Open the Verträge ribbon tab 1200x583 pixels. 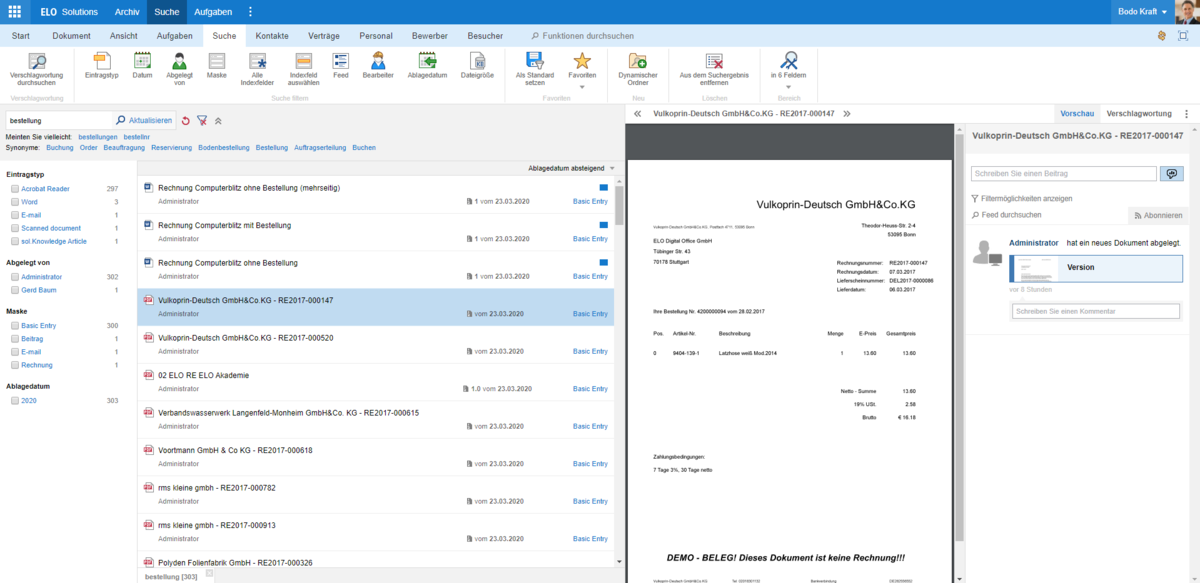324,36
